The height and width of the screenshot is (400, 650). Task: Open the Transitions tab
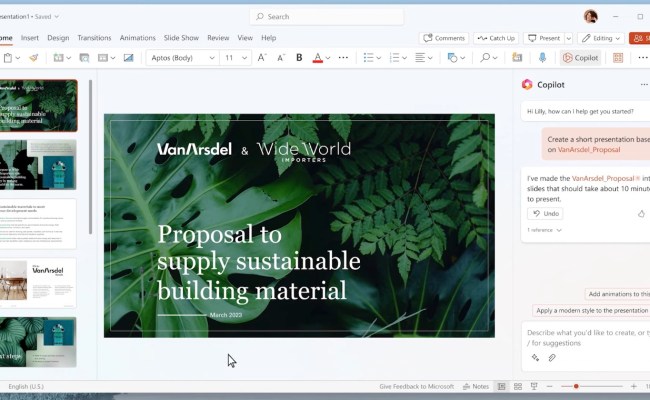tap(94, 38)
